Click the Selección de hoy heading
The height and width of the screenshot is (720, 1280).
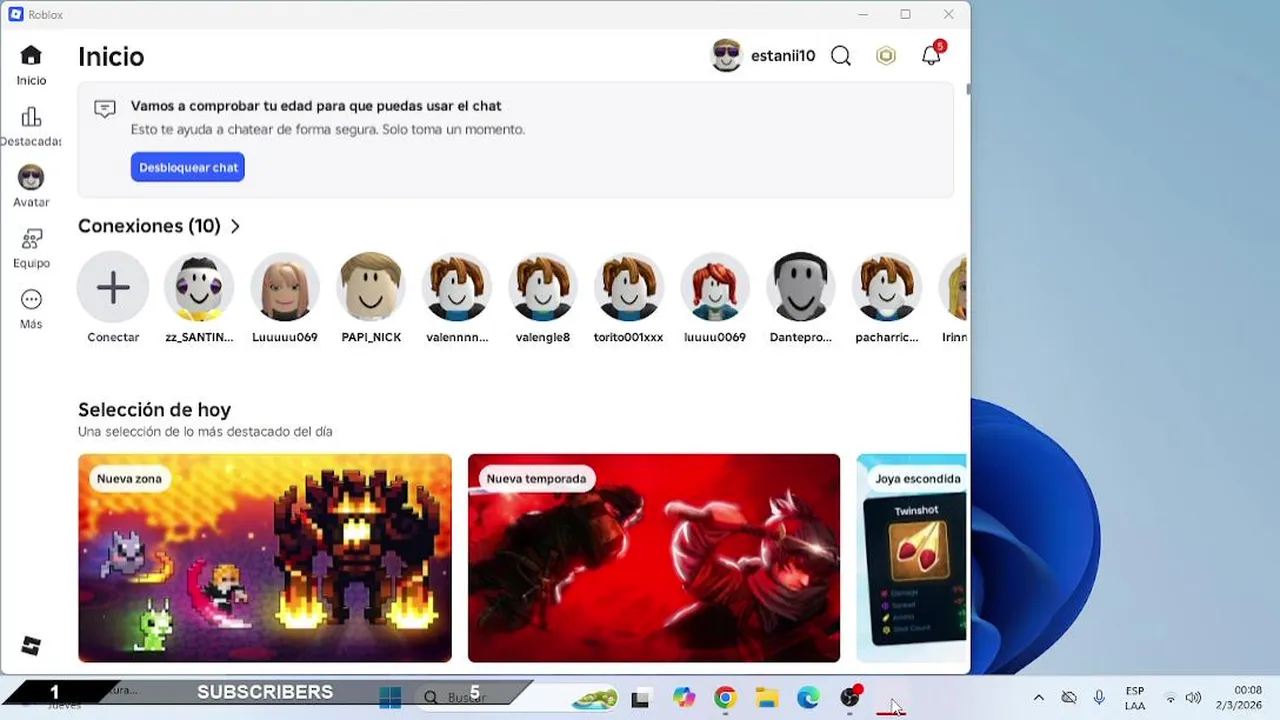[154, 410]
